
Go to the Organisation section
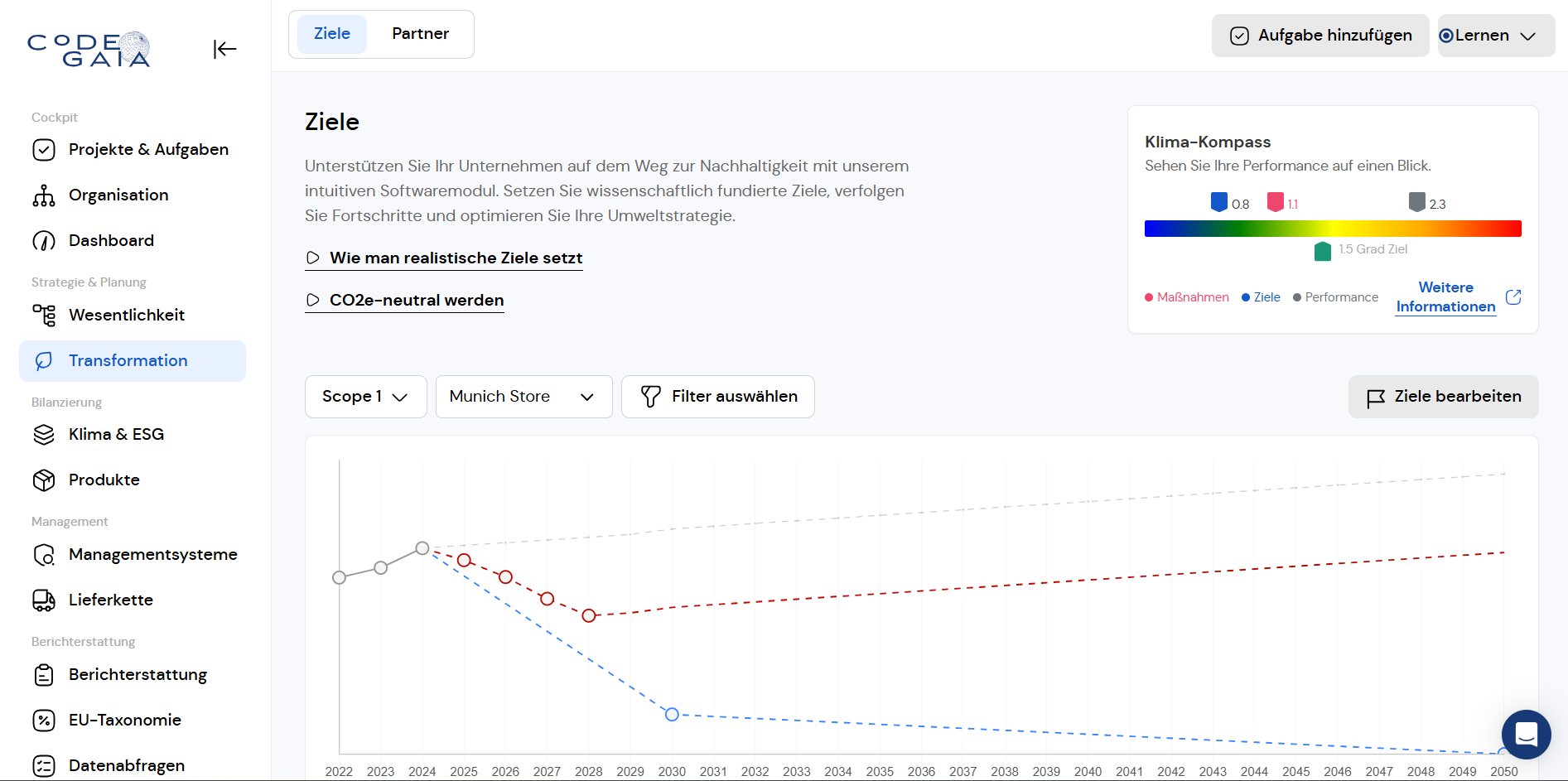point(118,195)
